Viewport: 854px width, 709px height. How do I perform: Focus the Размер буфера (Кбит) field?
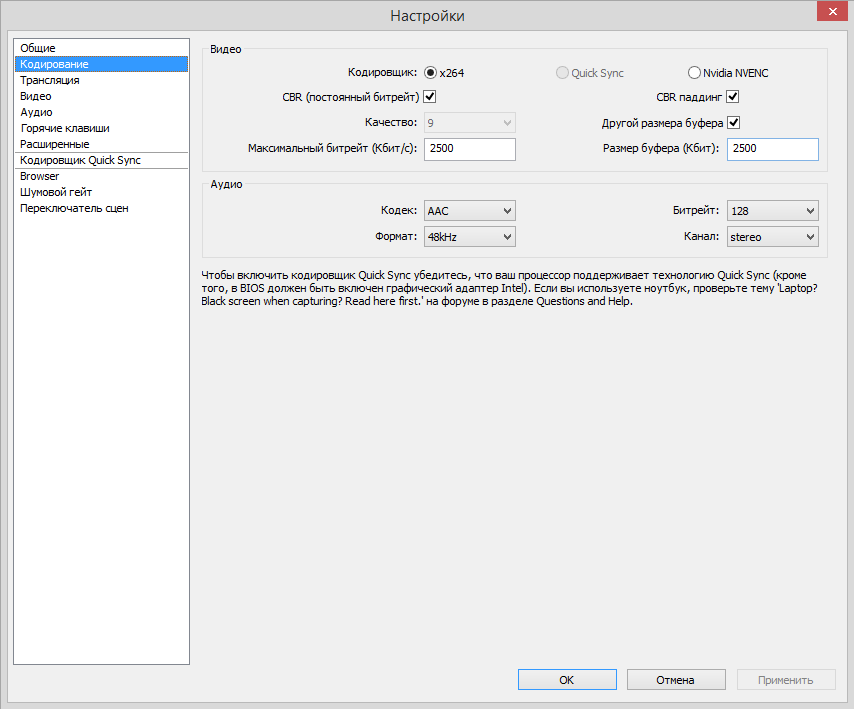pos(772,149)
